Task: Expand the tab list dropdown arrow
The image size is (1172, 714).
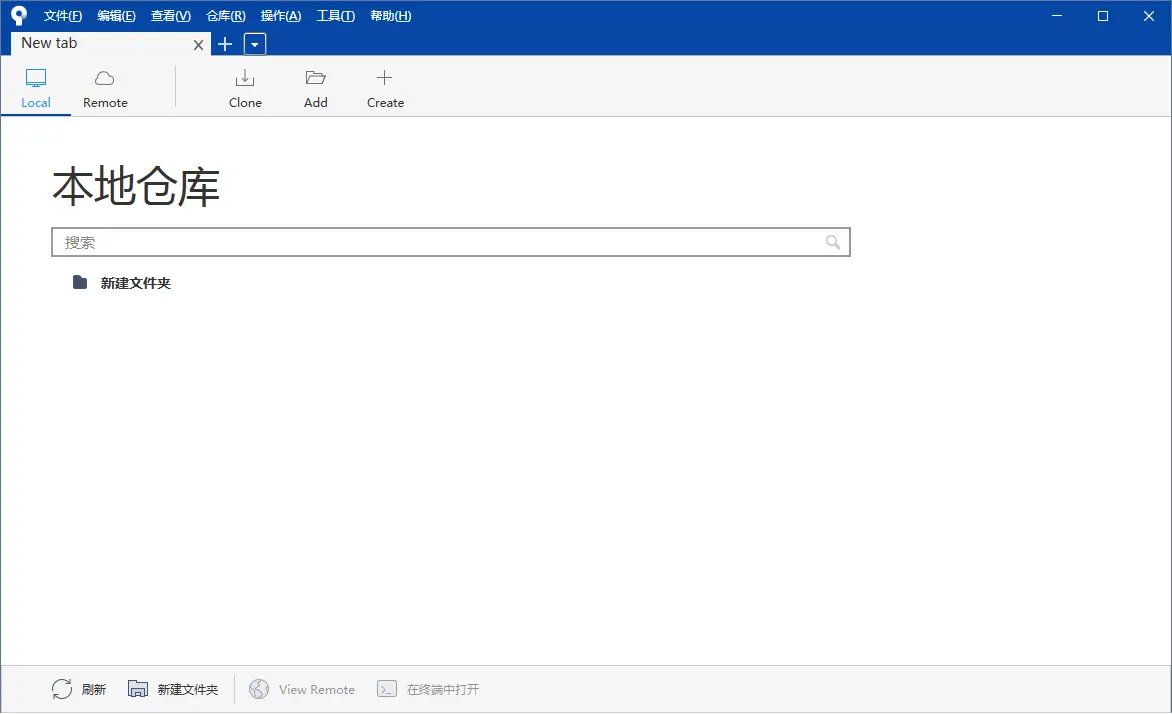Action: point(255,44)
